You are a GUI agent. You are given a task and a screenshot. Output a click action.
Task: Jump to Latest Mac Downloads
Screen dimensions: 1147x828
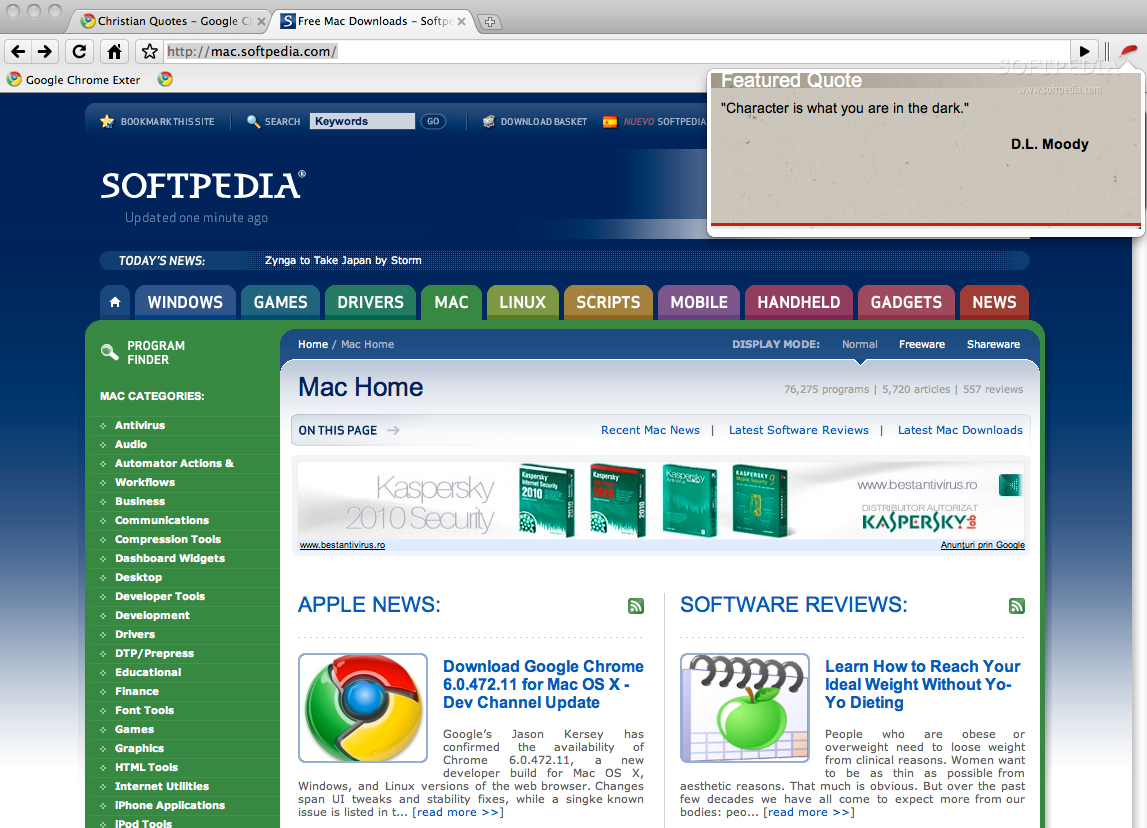coord(960,430)
